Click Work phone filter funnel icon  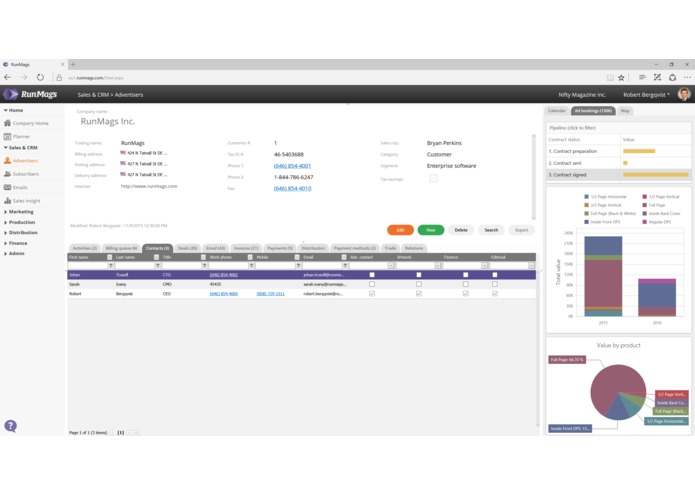251,265
